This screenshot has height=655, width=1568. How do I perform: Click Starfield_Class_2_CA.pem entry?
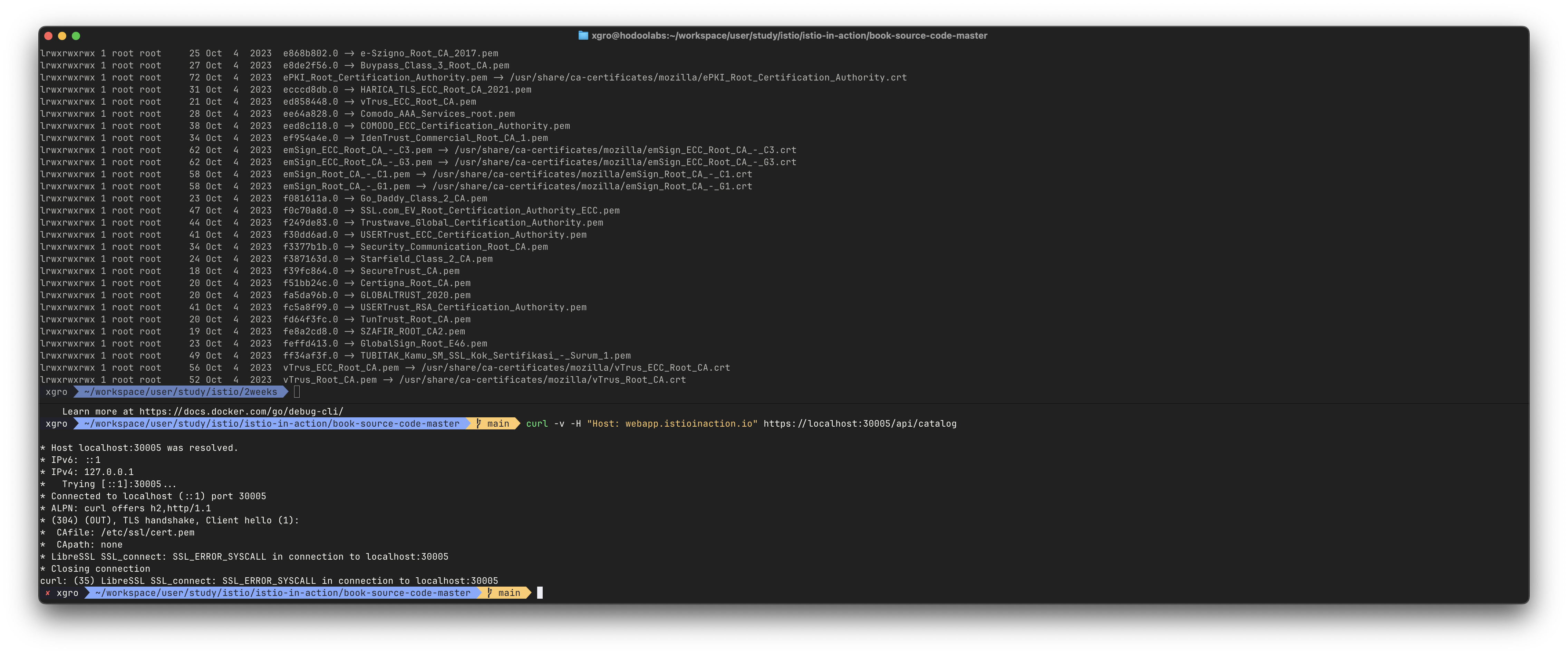point(426,259)
